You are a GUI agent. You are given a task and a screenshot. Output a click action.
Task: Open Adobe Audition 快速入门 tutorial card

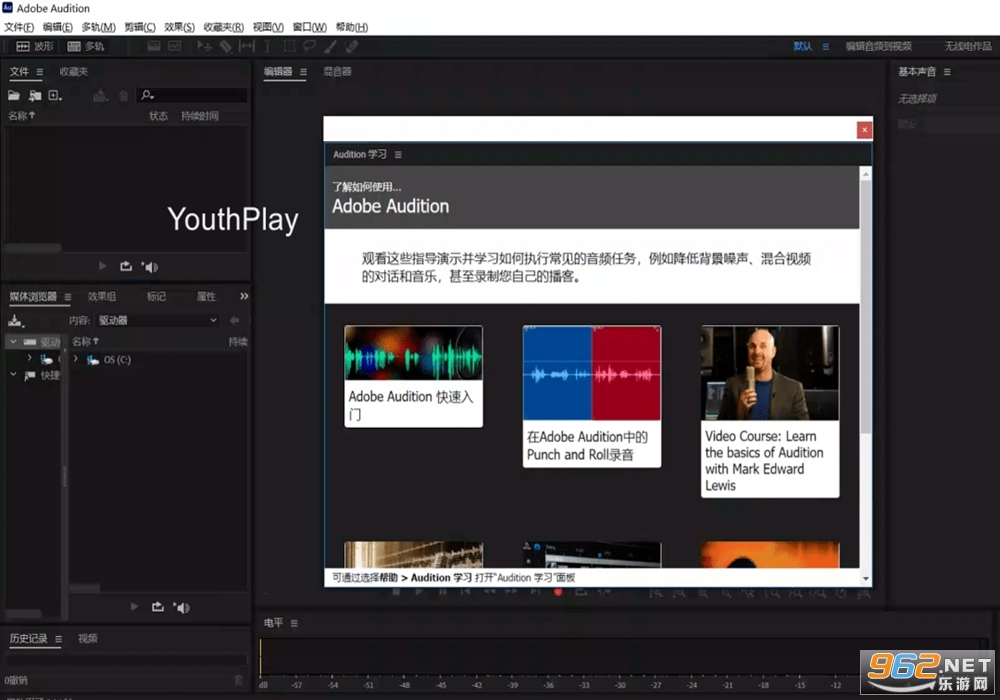point(413,376)
